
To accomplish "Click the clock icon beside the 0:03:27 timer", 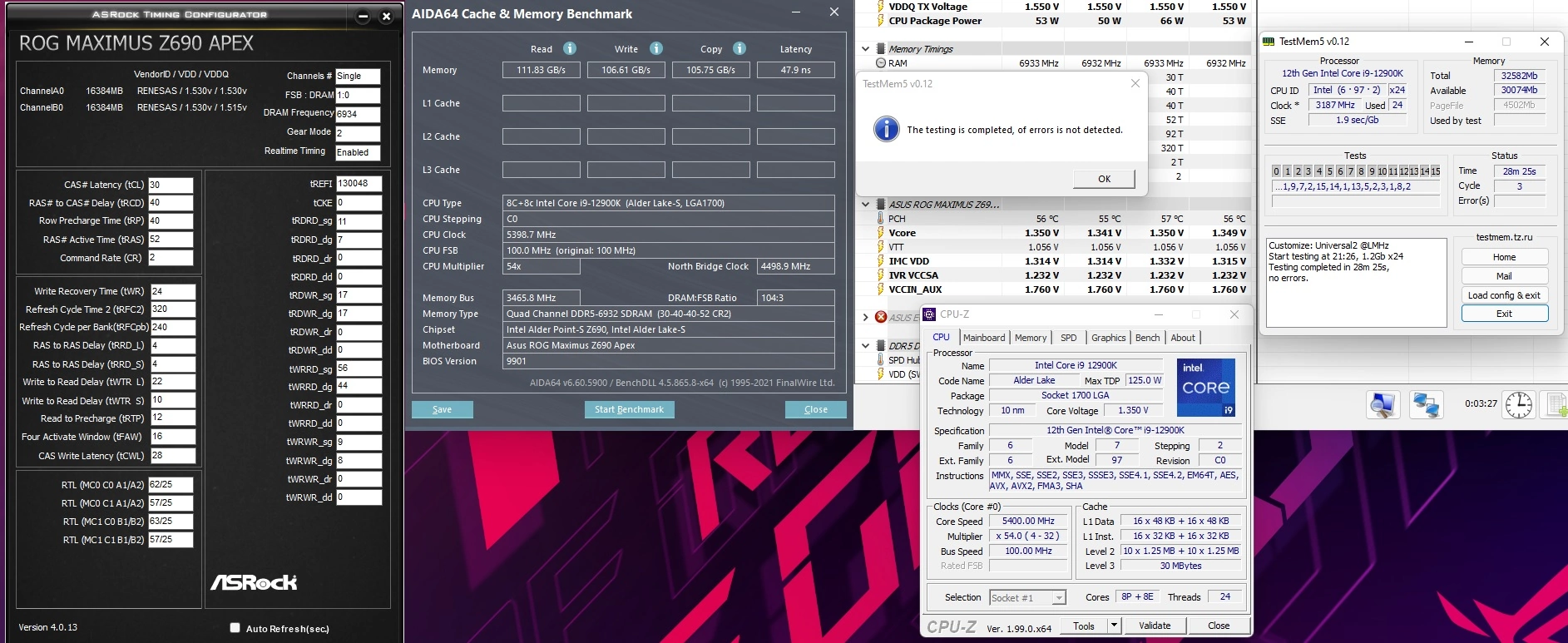I will coord(1519,404).
